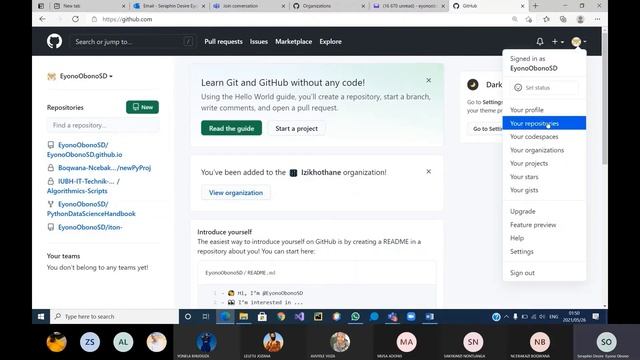Open File Explorer on the taskbar
Screen dimensions: 640x360
(244, 316)
